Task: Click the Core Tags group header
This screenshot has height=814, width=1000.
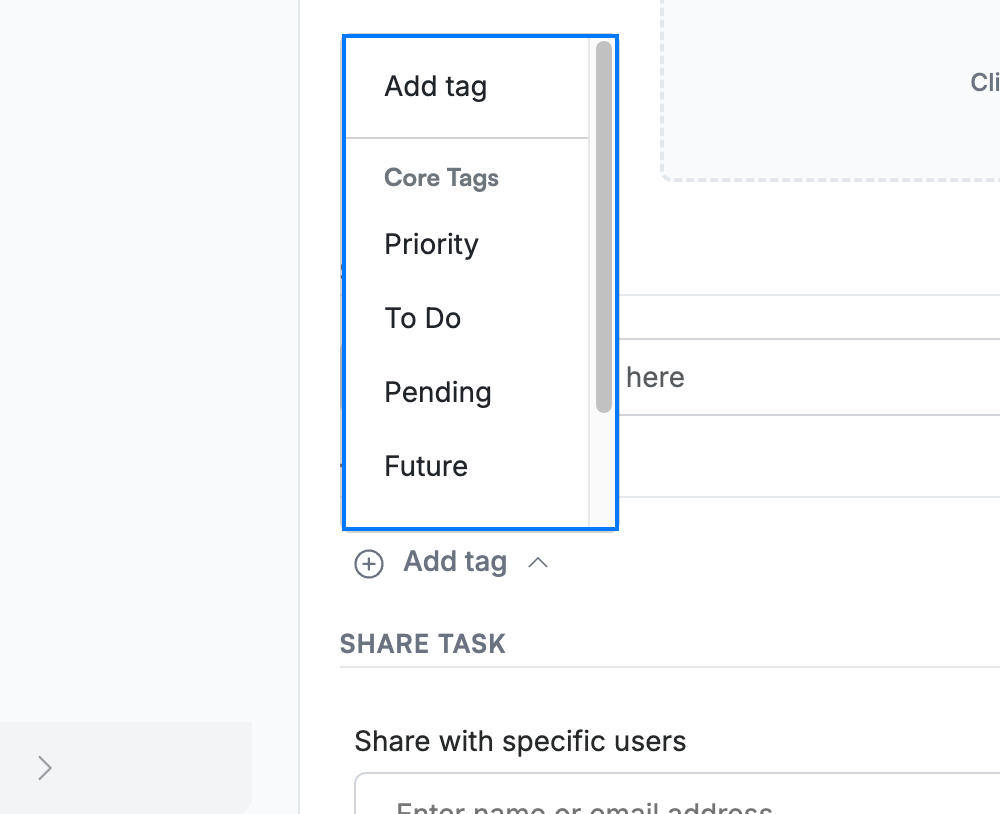Action: click(x=441, y=178)
